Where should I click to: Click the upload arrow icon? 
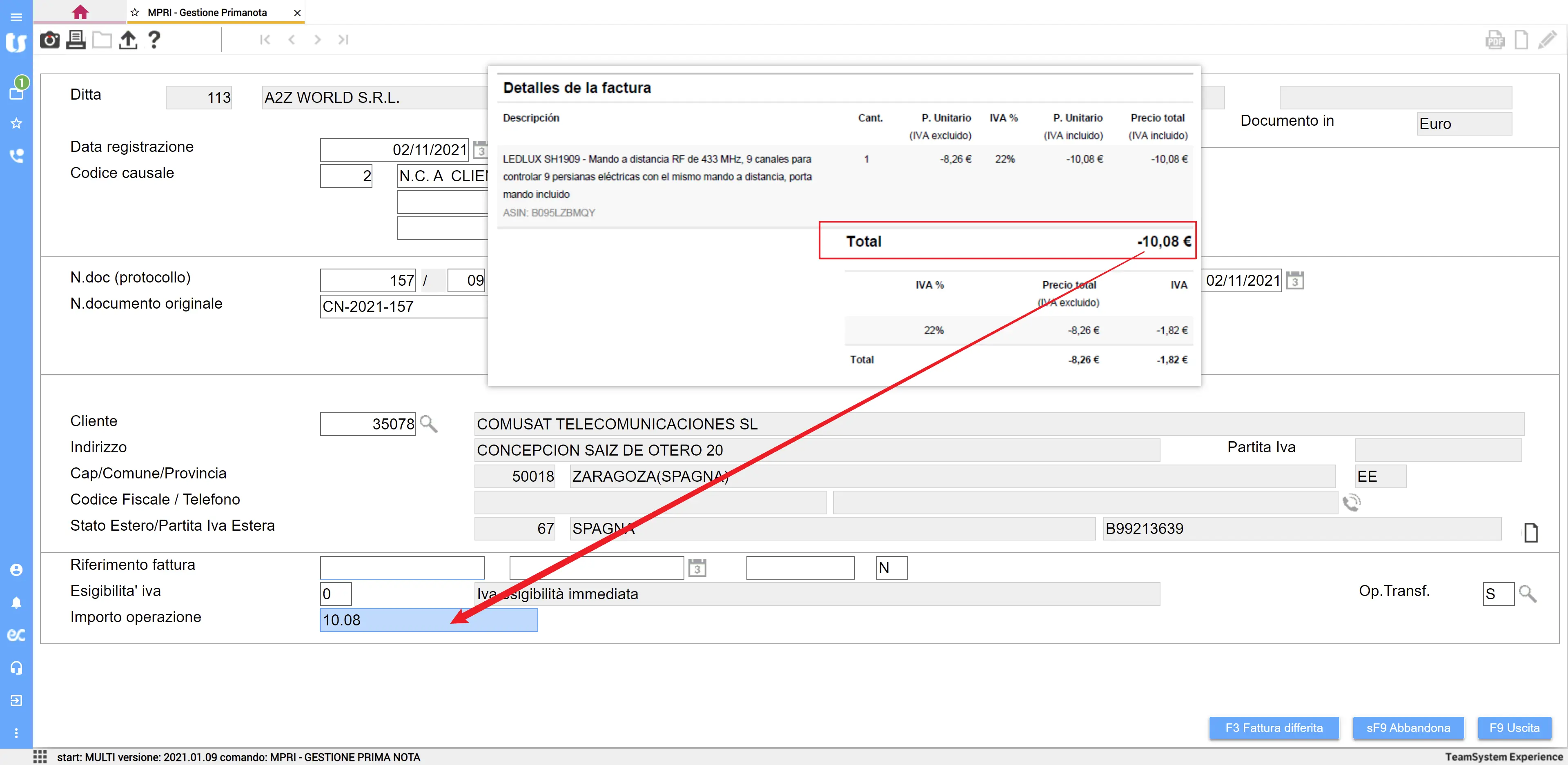[x=128, y=40]
